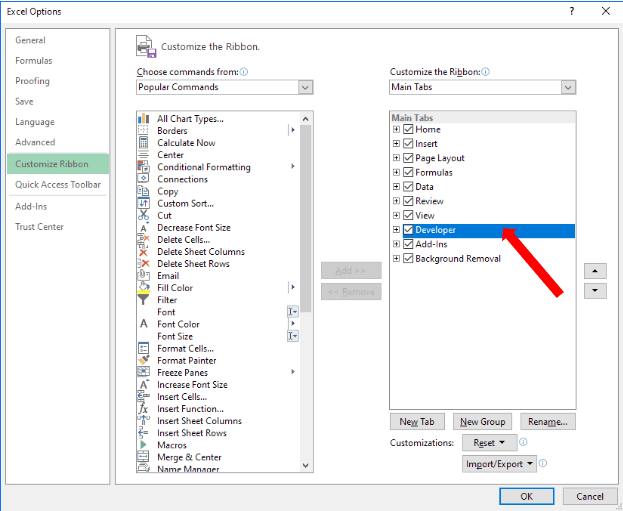Screen dimensions: 623x511
Task: Select the Font Size command
Action: pyautogui.click(x=219, y=336)
